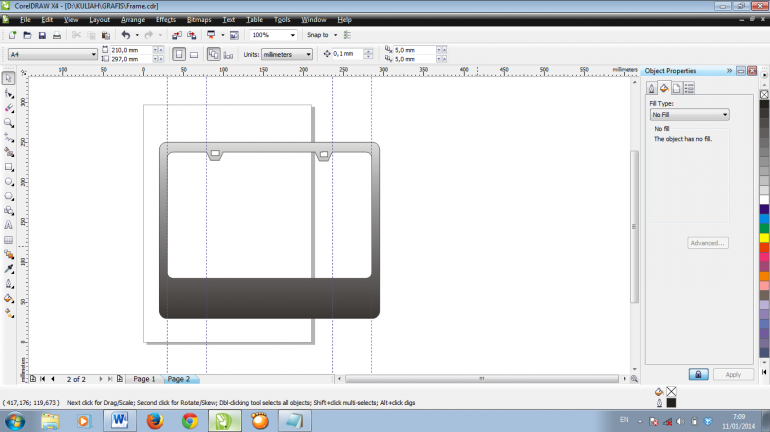Open the File menu
Screen dimensions: 770x432
pyautogui.click(x=25, y=20)
